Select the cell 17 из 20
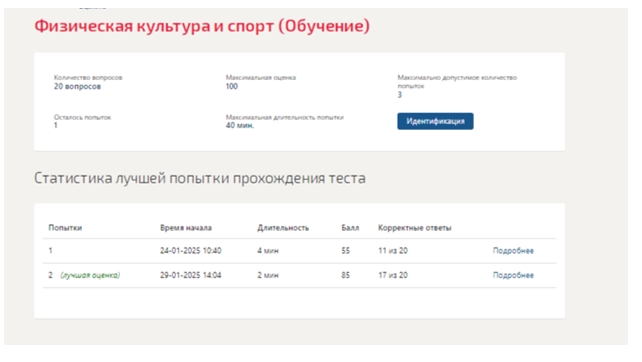The image size is (642, 362). [x=393, y=275]
